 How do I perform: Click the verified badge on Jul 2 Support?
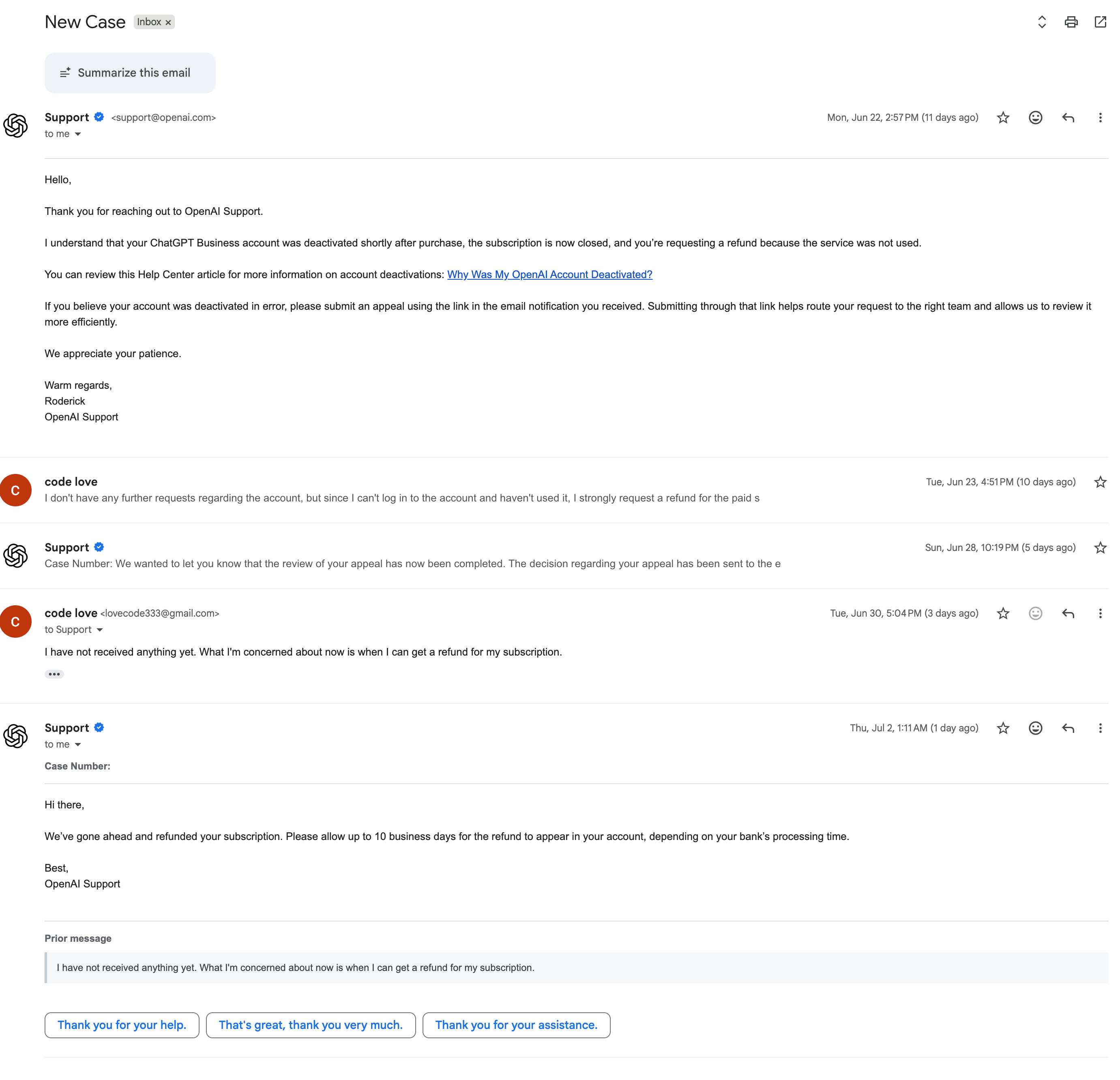click(99, 727)
